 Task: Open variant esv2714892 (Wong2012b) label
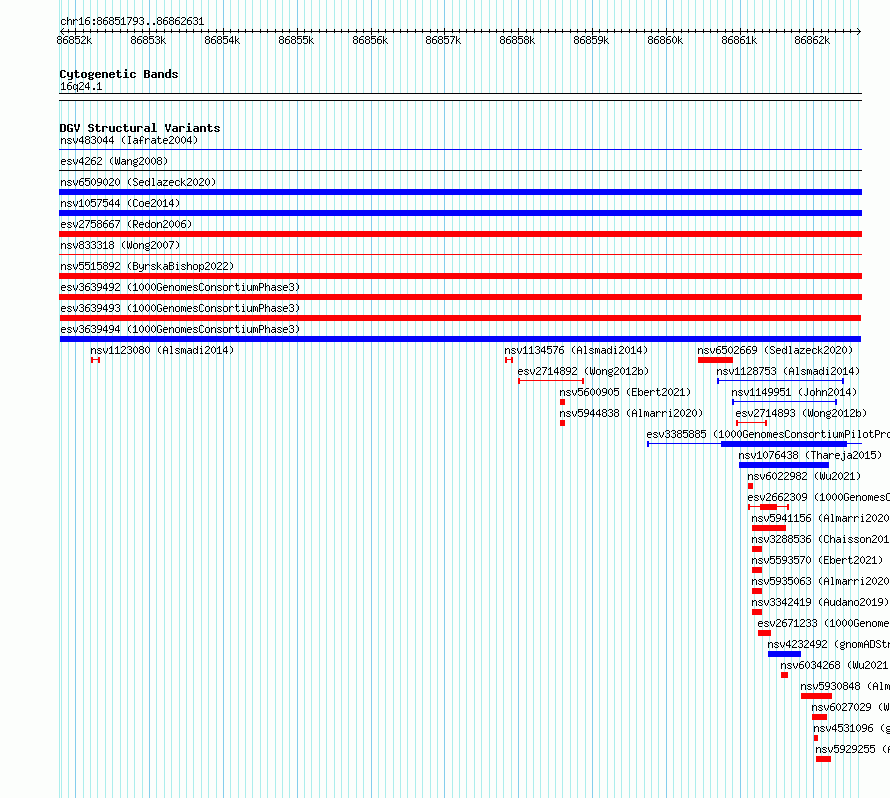583,371
